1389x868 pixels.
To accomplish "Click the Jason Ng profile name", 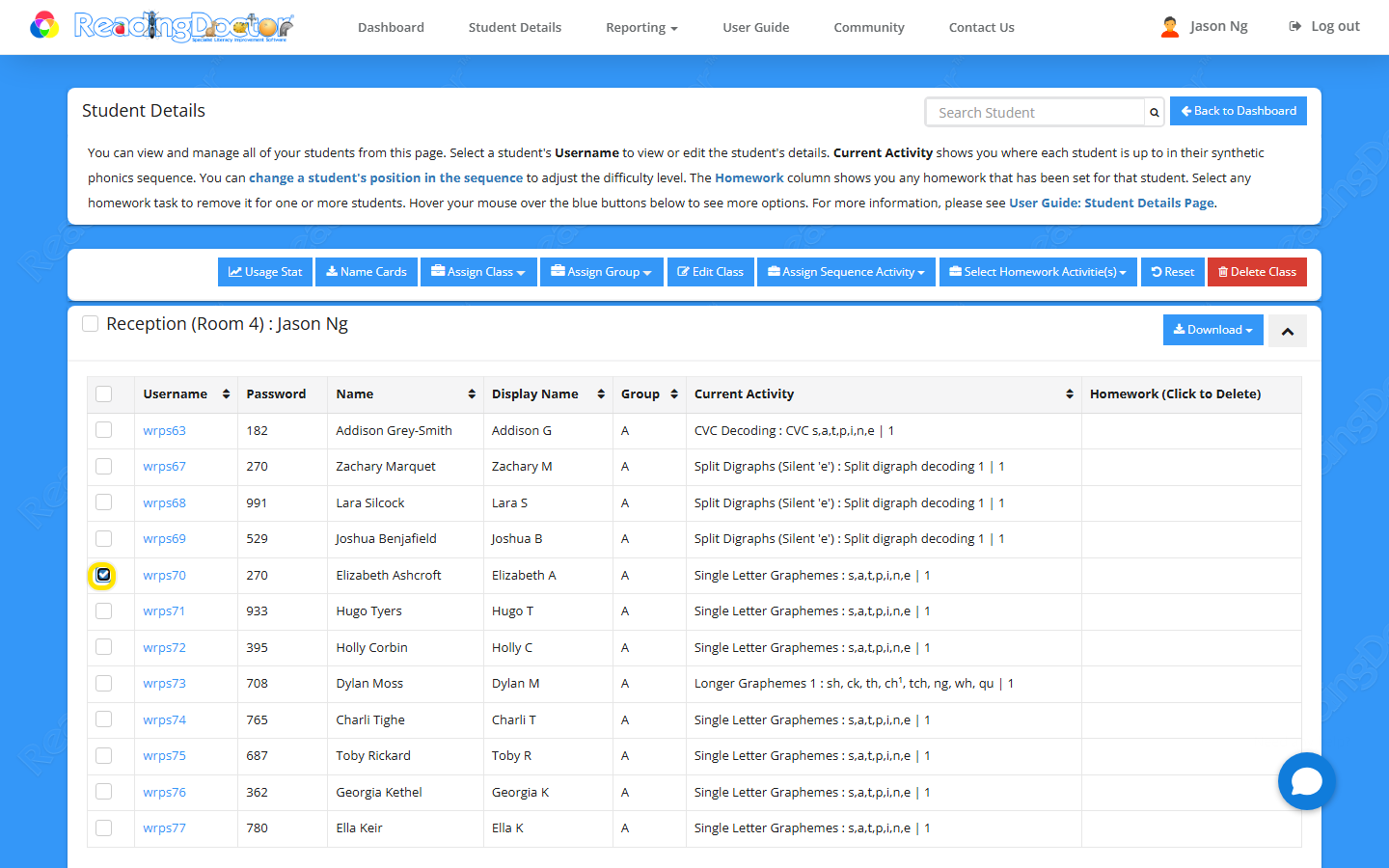I will [x=1218, y=26].
